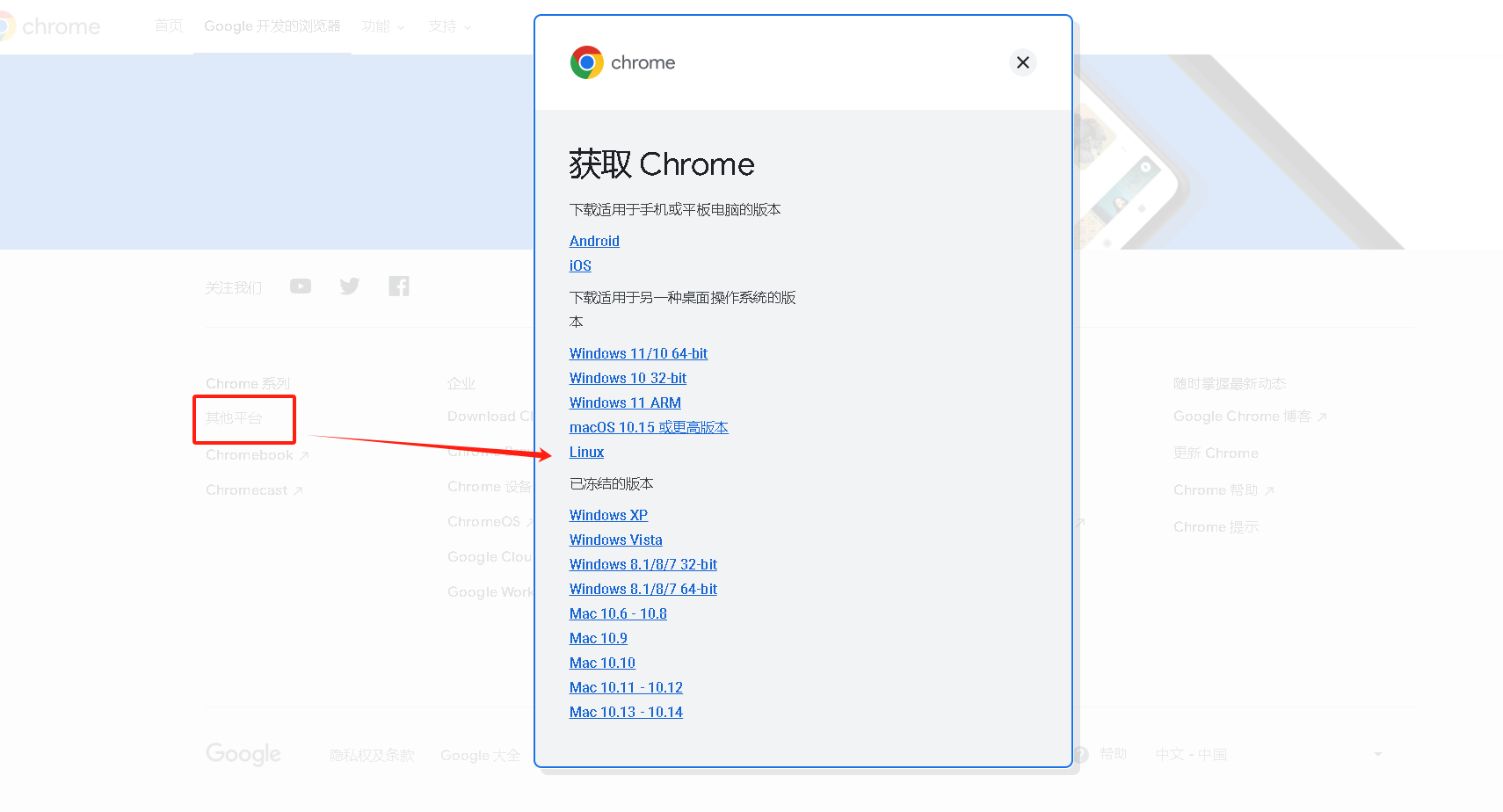Open Google Workspace footer link
This screenshot has width=1503, height=812.
[490, 592]
